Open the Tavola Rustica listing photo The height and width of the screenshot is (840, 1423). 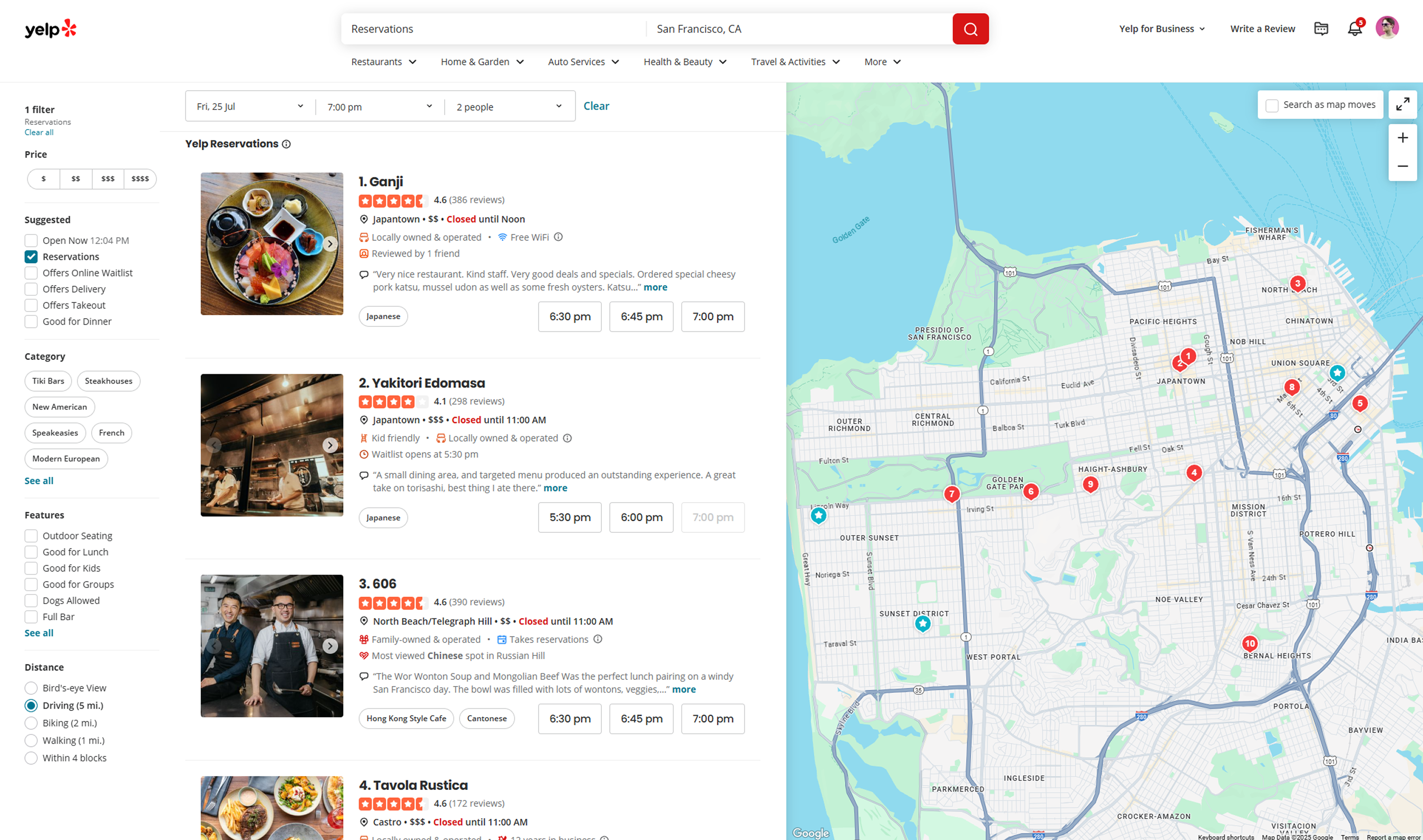coord(272,808)
